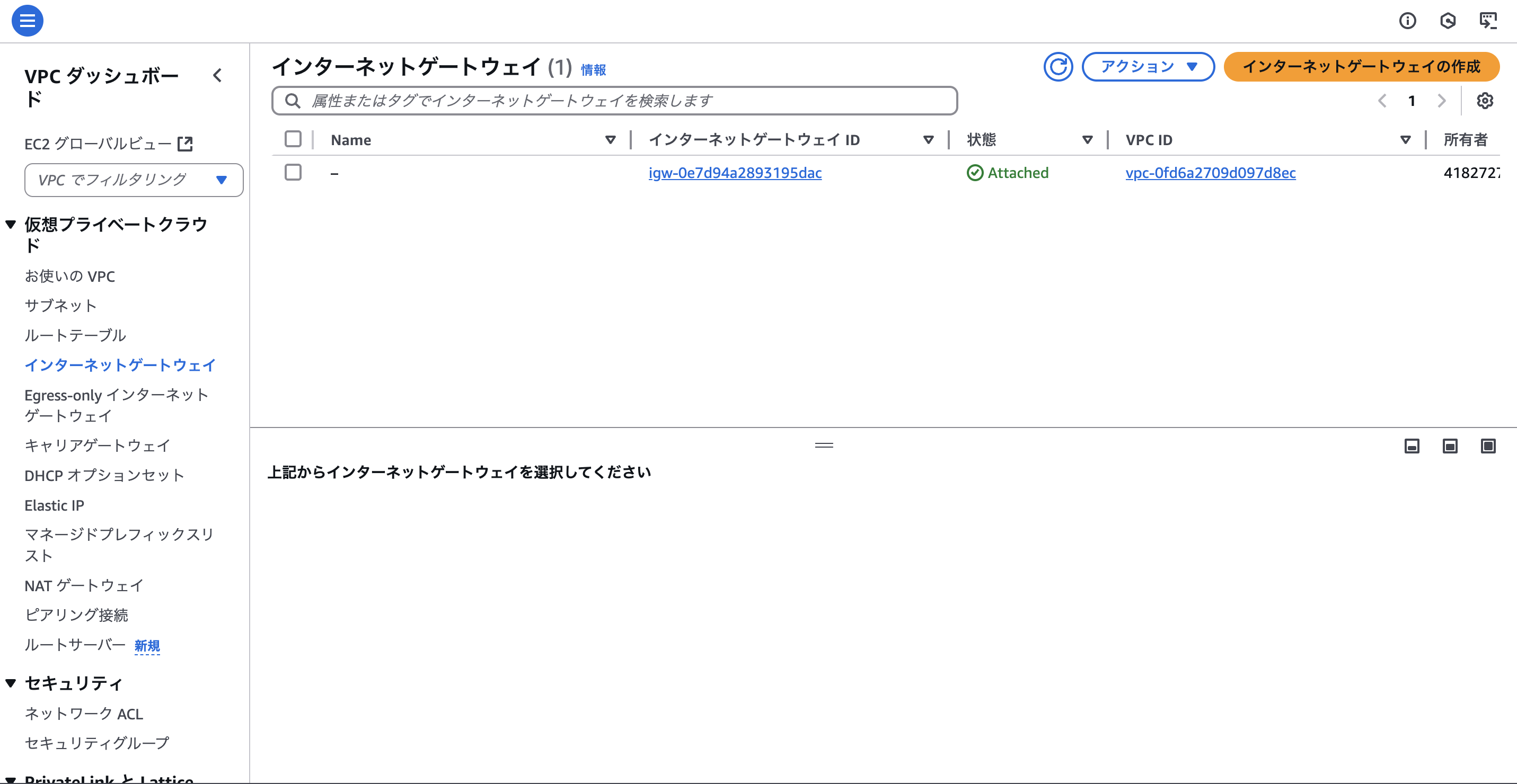Collapse the VPC dashboard sidebar
Image resolution: width=1517 pixels, height=784 pixels.
coord(217,75)
